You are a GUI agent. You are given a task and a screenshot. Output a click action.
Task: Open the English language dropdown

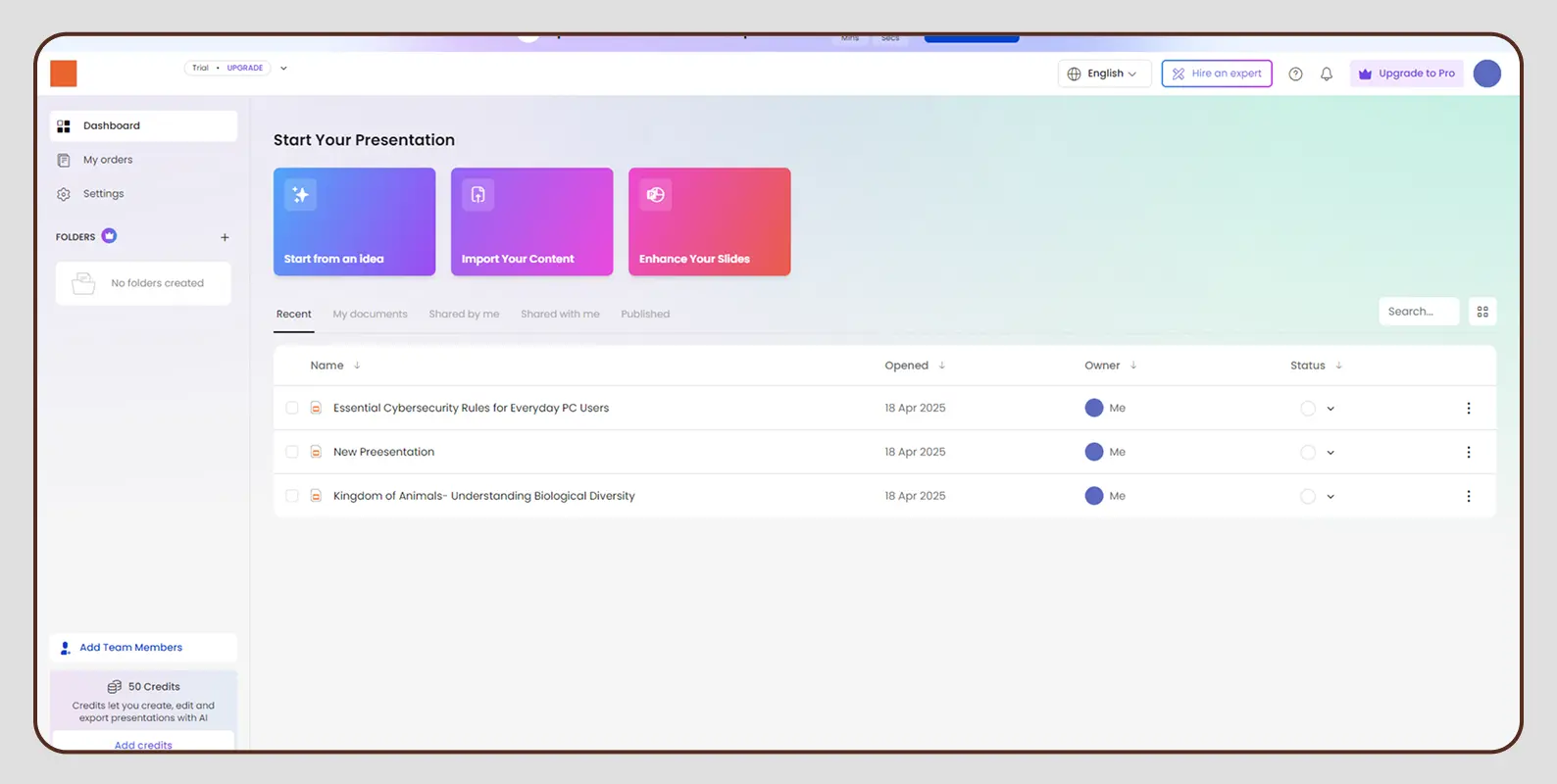click(x=1104, y=74)
